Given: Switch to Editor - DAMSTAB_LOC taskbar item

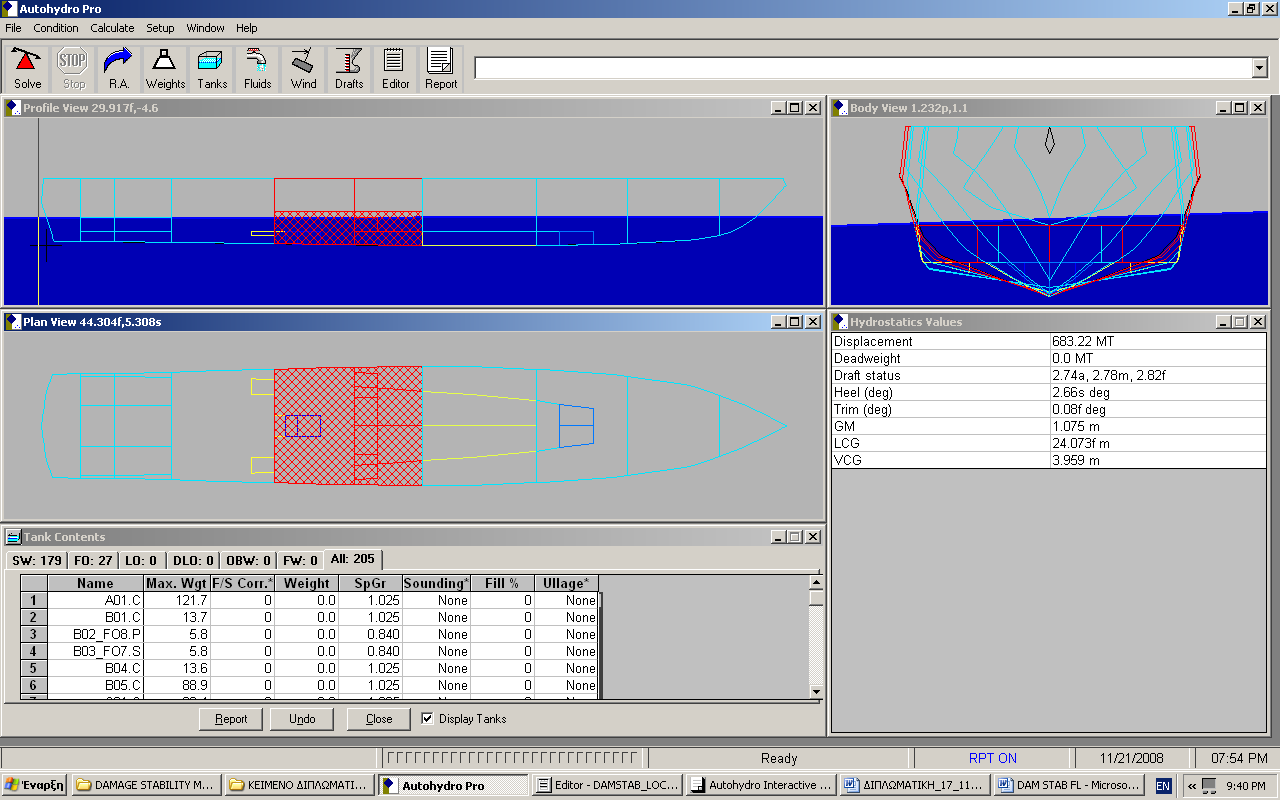Looking at the screenshot, I should [608, 785].
